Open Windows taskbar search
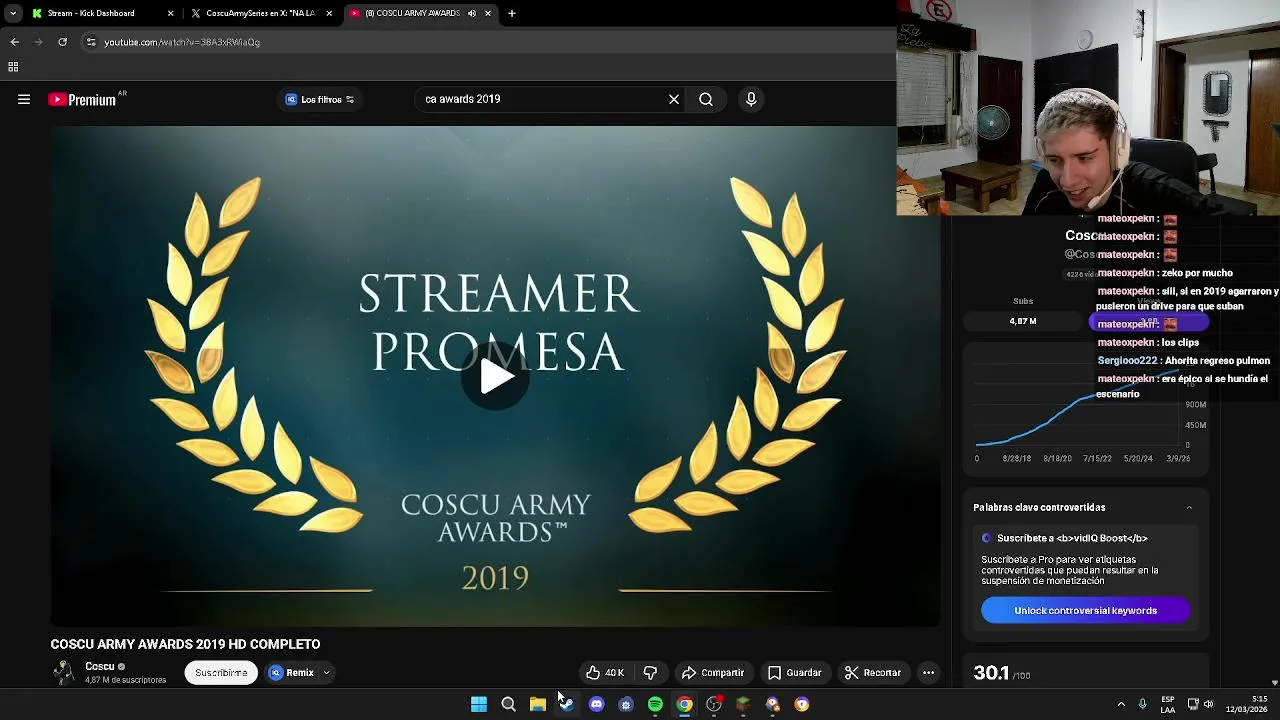The height and width of the screenshot is (720, 1280). [508, 704]
